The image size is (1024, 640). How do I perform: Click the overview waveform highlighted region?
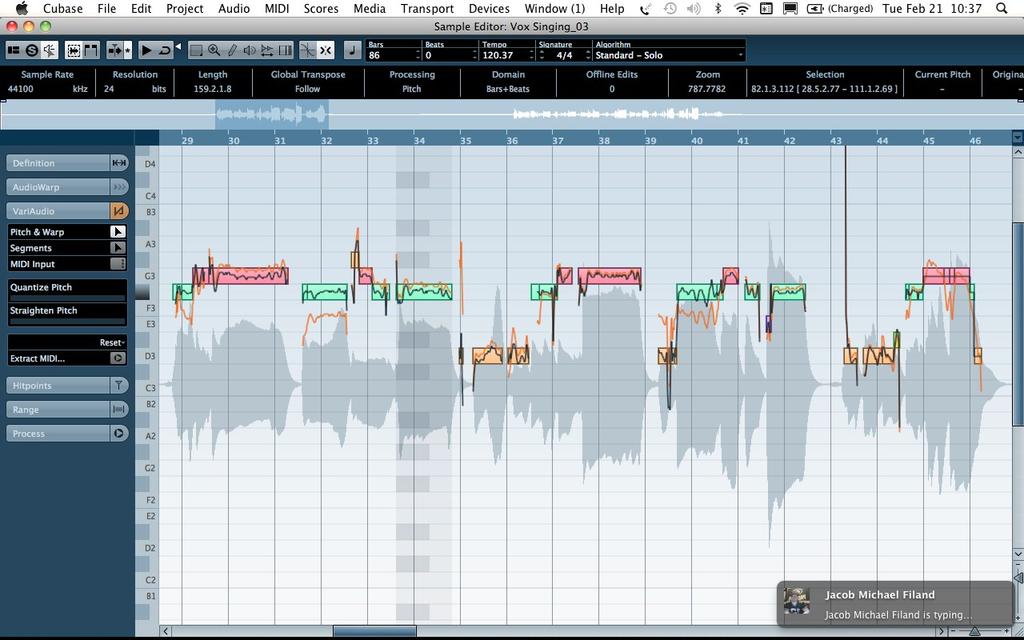[x=272, y=115]
